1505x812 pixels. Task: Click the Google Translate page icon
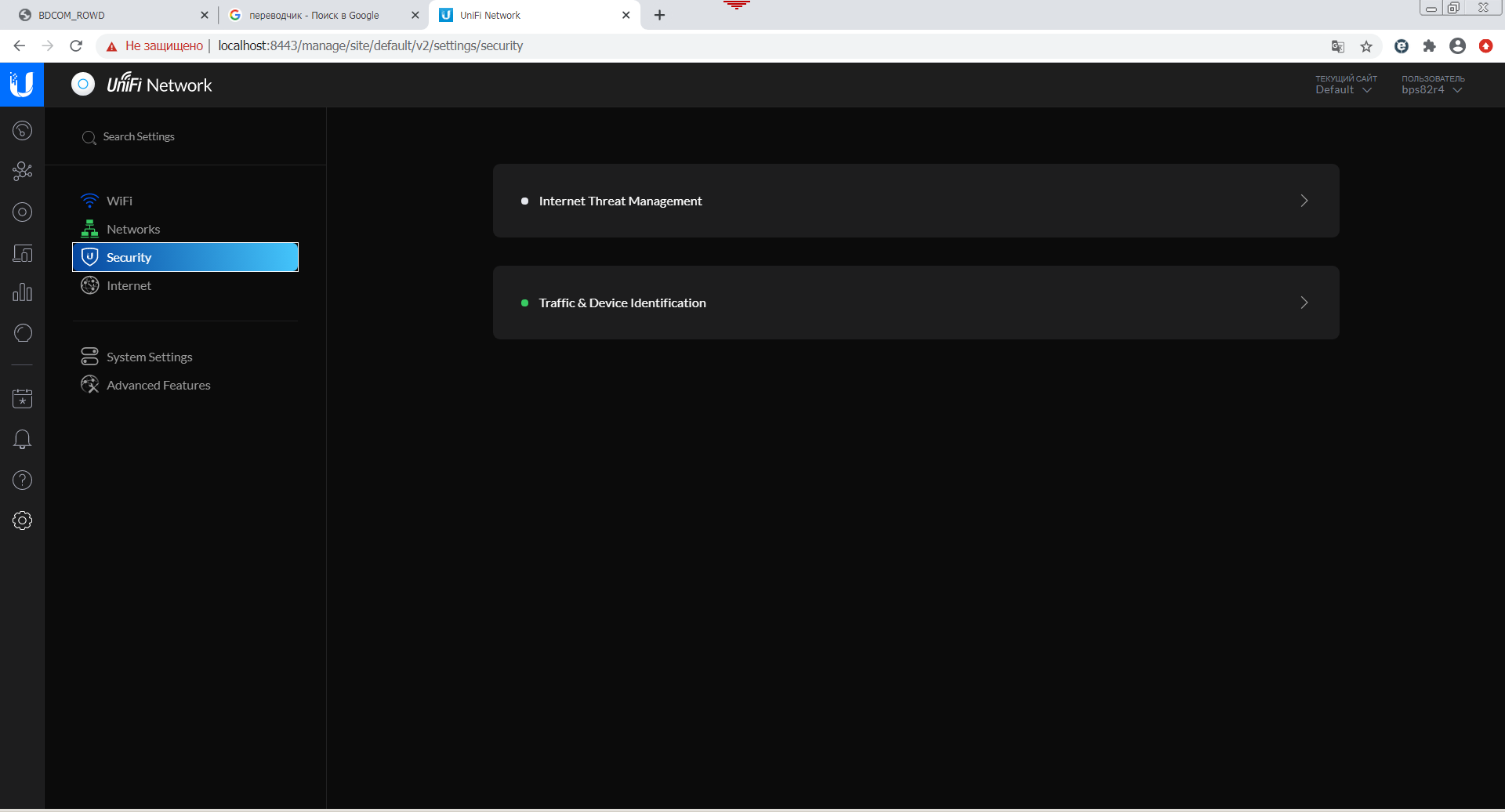tap(1338, 47)
